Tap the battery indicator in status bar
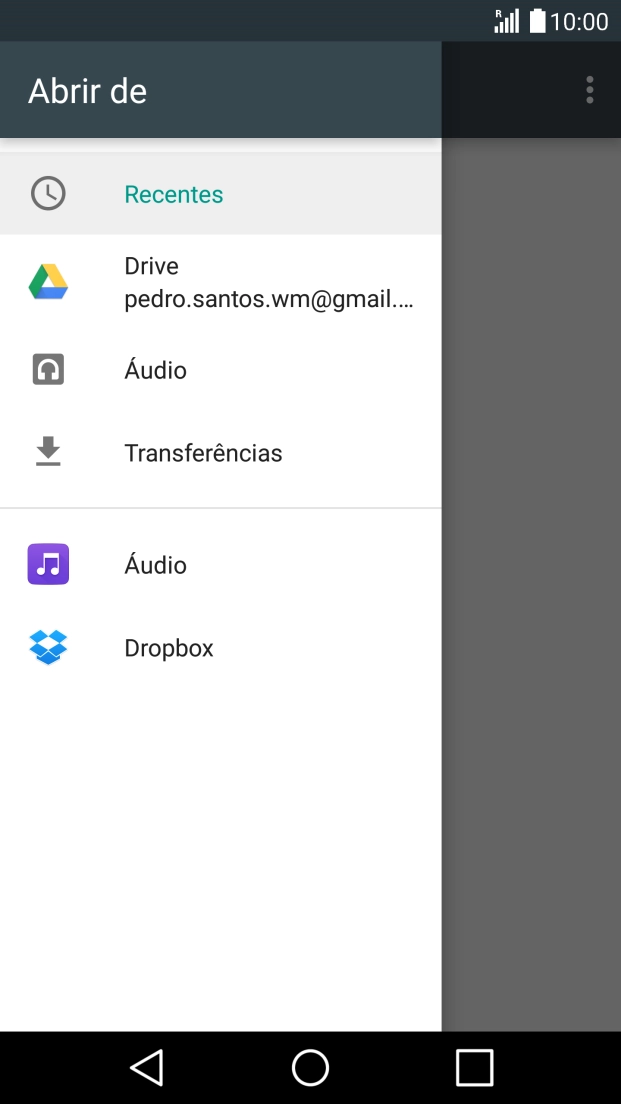 click(x=538, y=21)
